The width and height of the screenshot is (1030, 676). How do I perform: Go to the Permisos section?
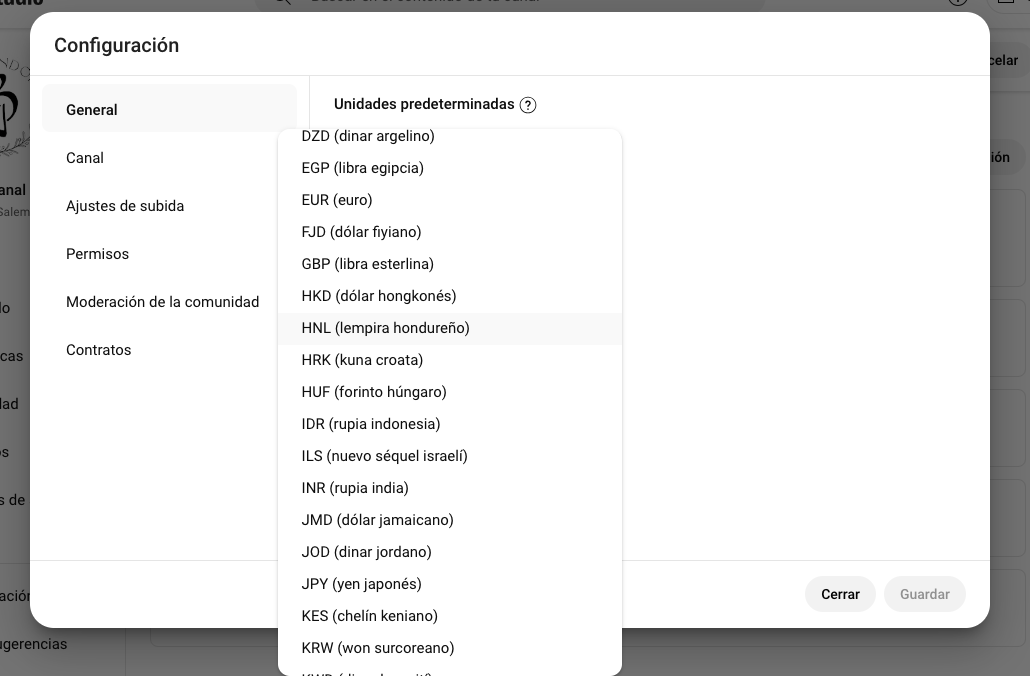pyautogui.click(x=97, y=254)
